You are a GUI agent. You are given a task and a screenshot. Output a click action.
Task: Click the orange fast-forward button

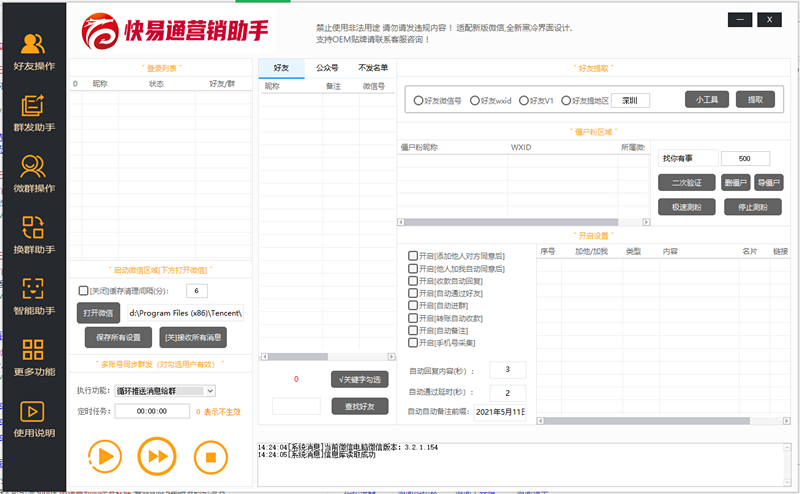coord(157,456)
